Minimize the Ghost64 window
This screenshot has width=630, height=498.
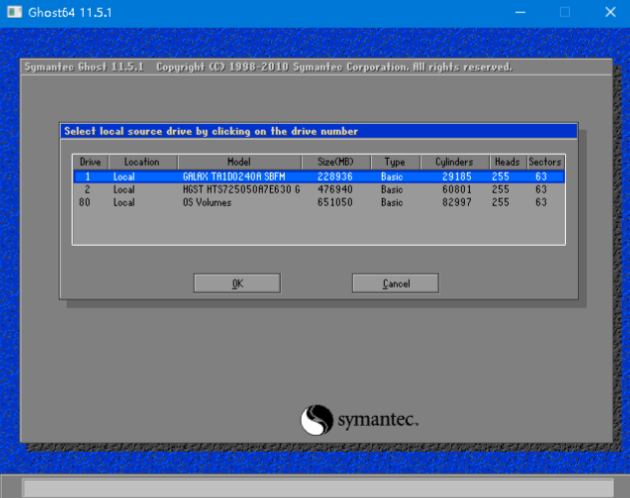click(x=519, y=13)
